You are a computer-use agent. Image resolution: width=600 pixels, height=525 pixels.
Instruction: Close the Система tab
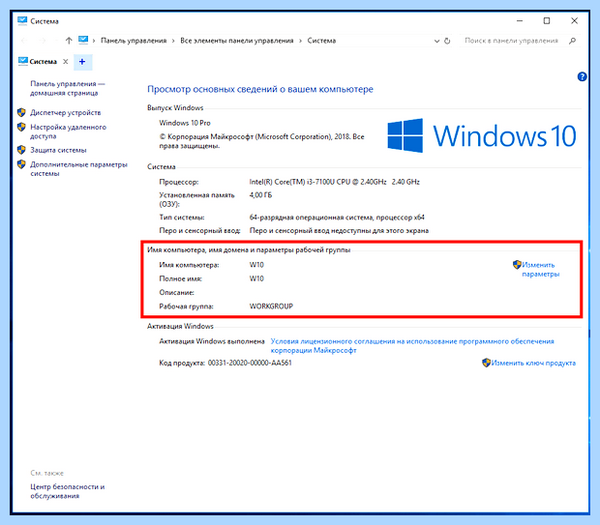point(65,62)
